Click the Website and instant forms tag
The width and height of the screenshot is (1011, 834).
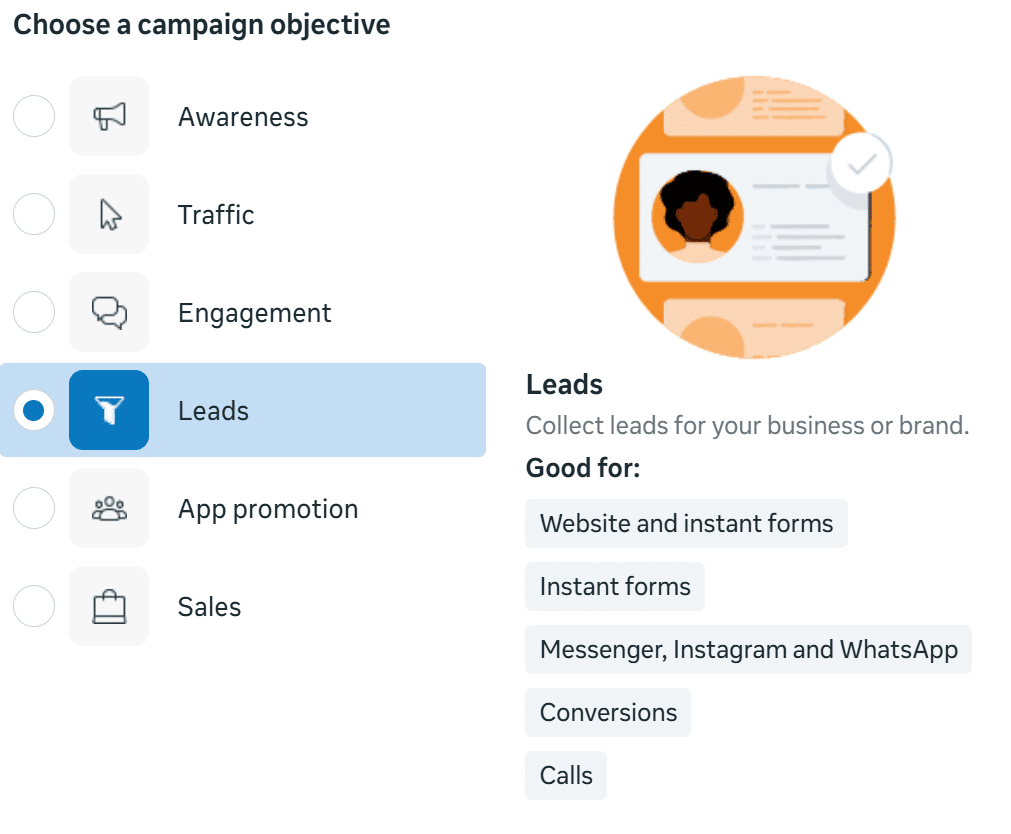tap(686, 524)
